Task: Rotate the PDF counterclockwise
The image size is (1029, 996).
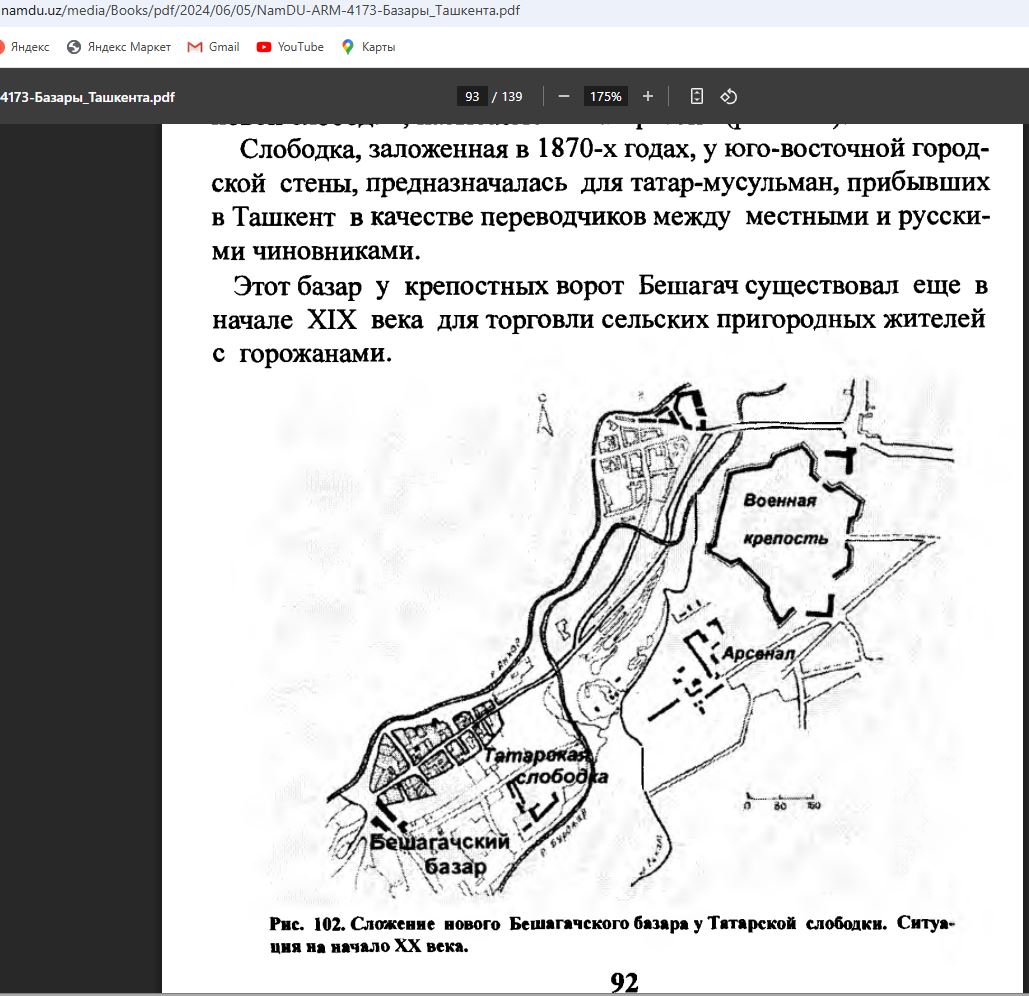Action: (x=729, y=96)
